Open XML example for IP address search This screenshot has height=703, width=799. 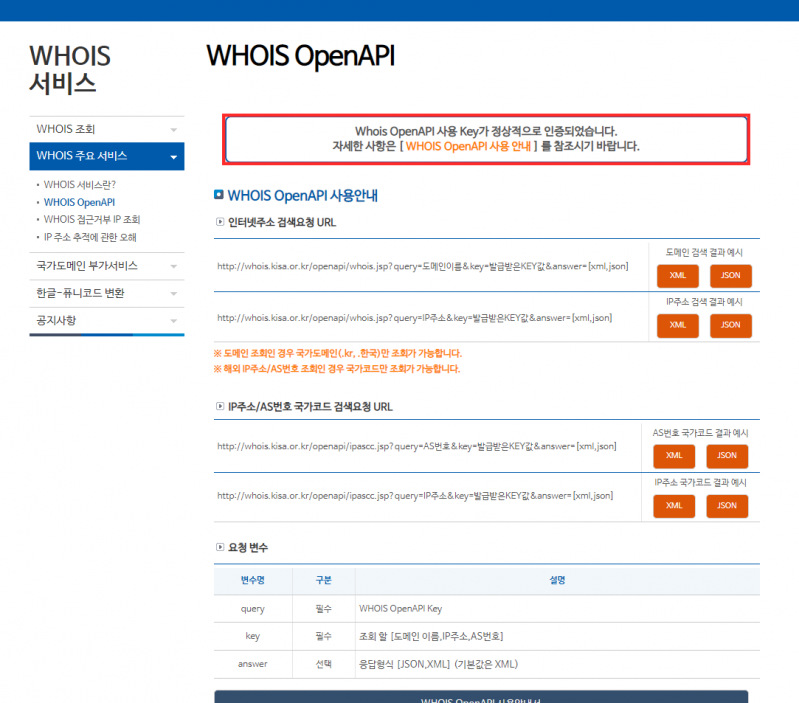coord(677,325)
